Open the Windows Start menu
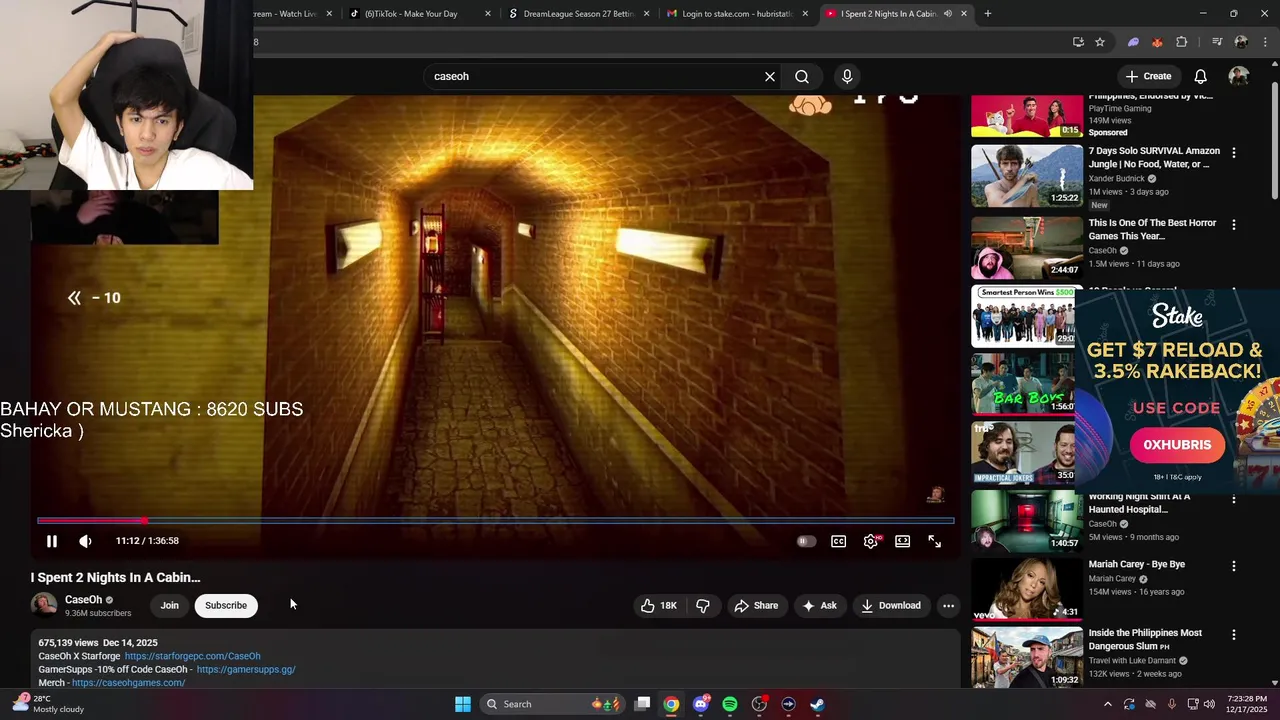 pos(463,704)
